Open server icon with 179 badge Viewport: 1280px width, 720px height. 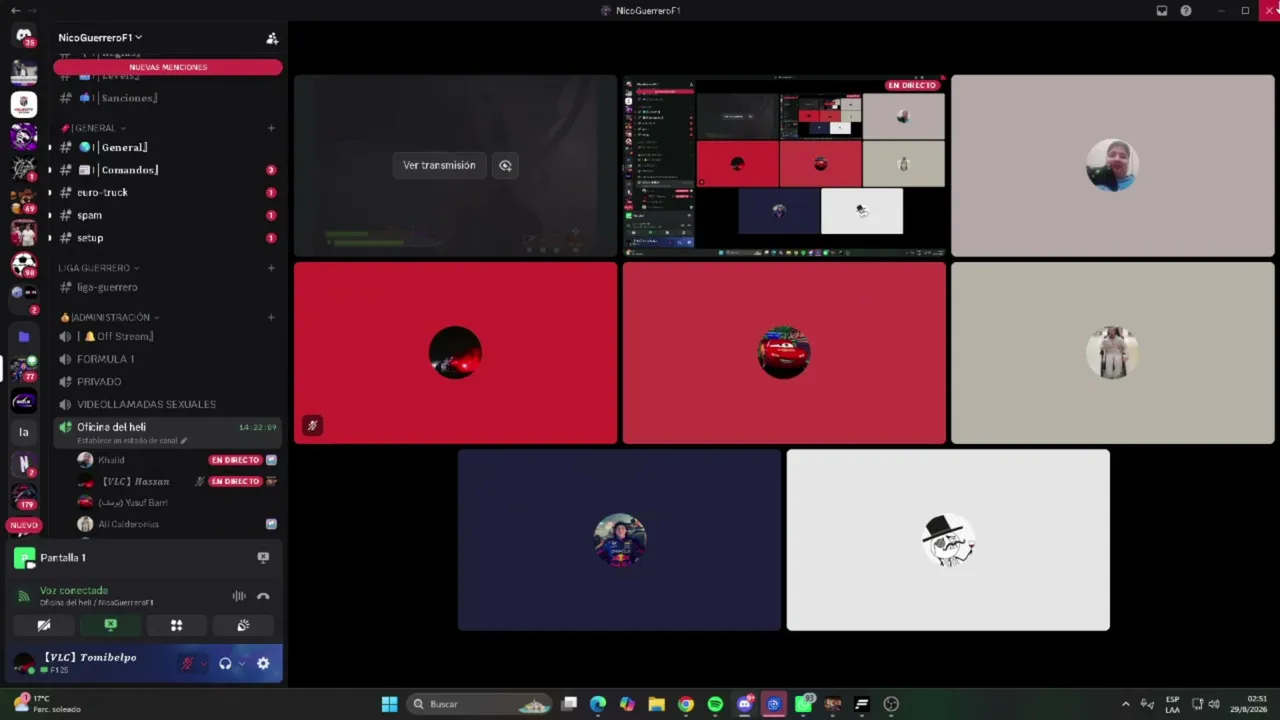point(24,495)
